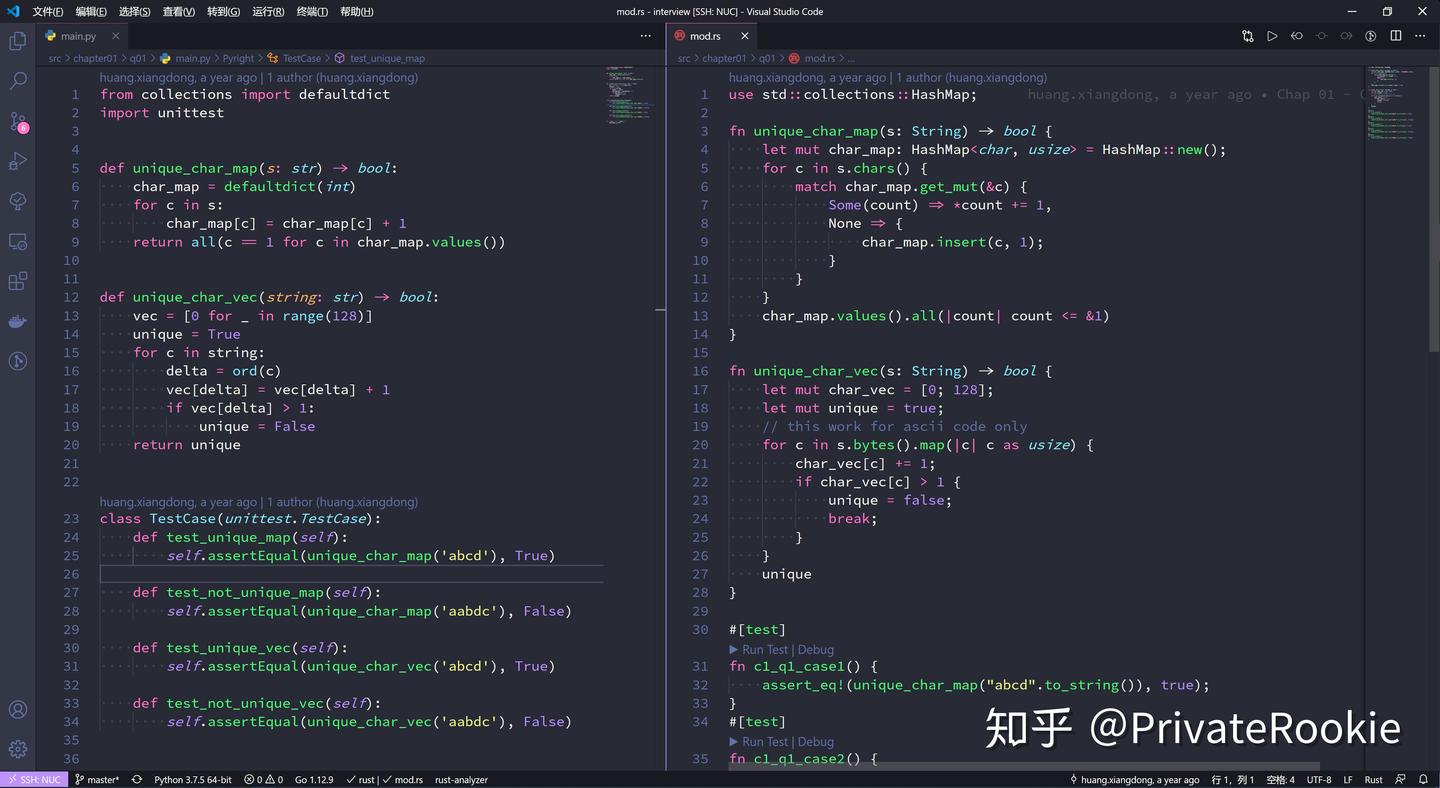The width and height of the screenshot is (1440, 788).
Task: Run the mod.rs file via toolbar play icon
Action: [x=1272, y=35]
